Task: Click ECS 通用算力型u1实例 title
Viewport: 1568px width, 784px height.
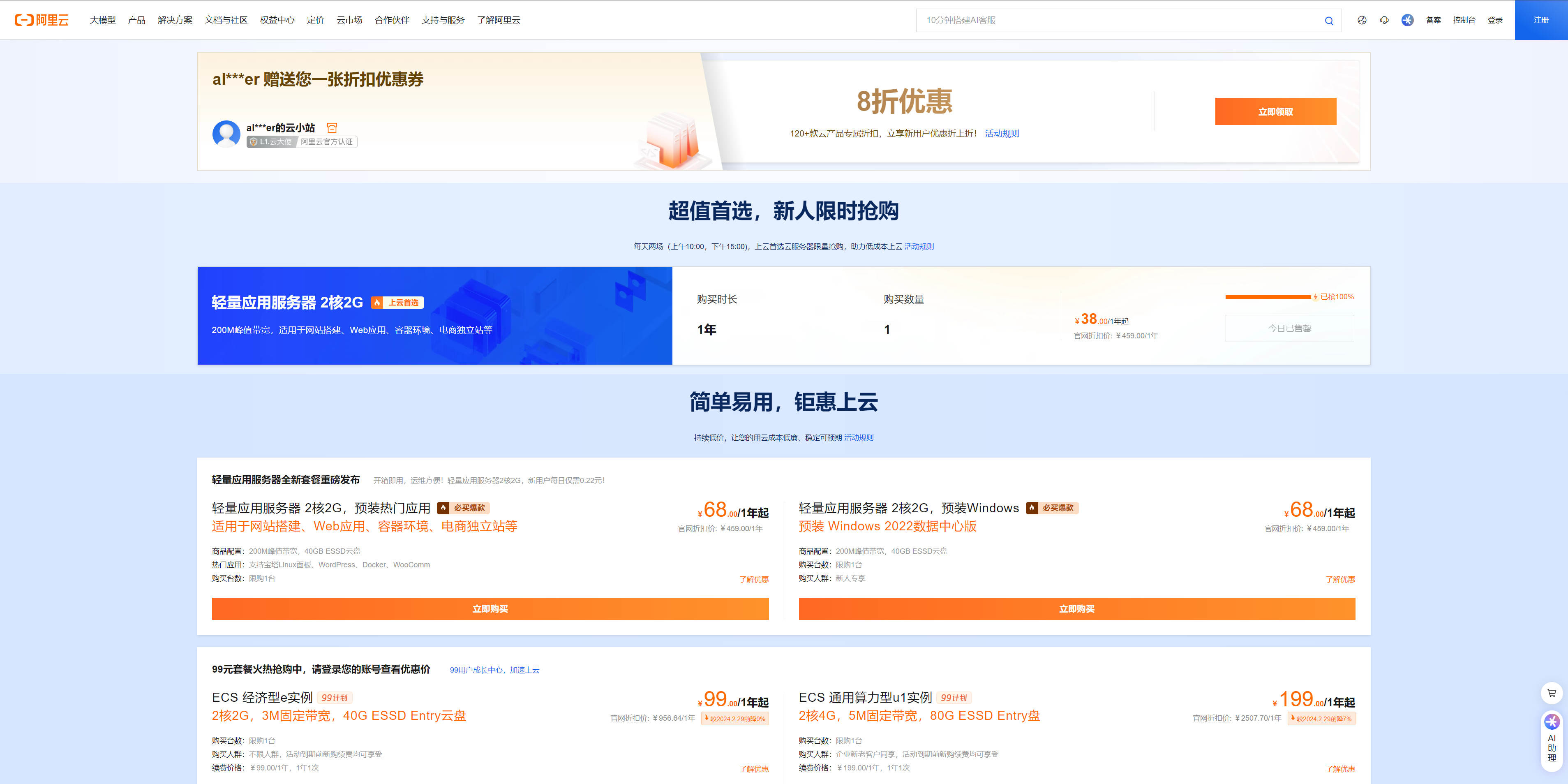Action: click(866, 698)
